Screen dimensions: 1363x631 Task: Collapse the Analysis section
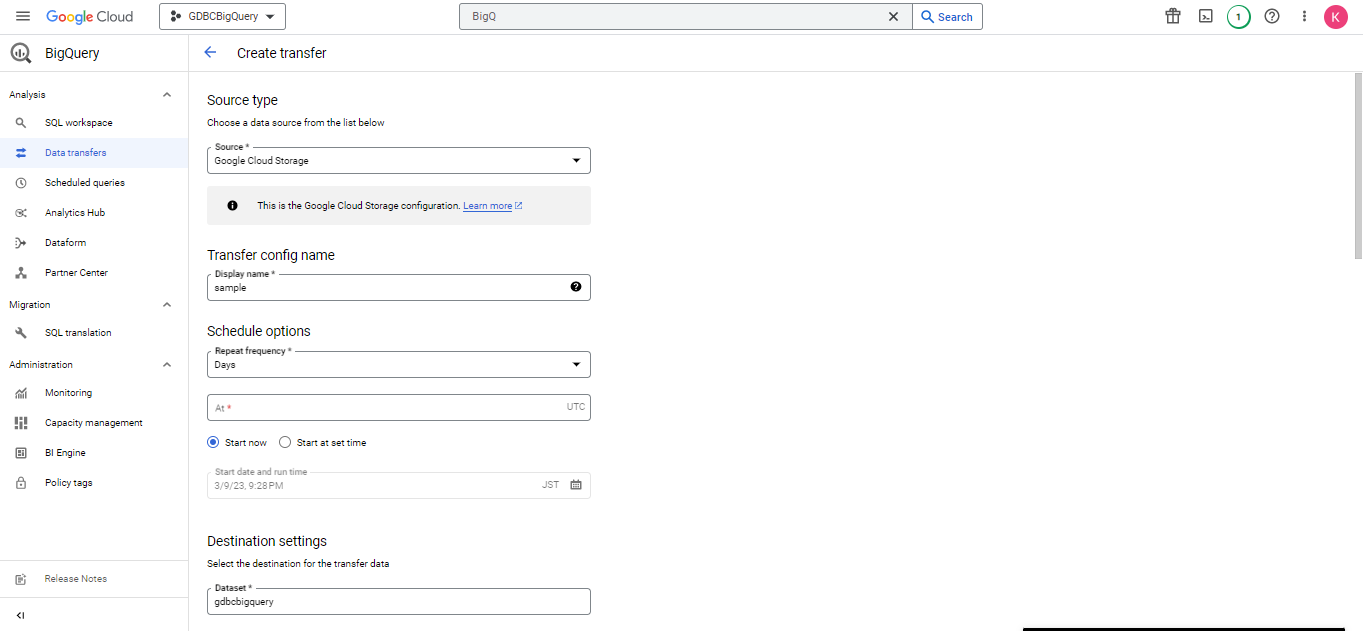coord(167,95)
